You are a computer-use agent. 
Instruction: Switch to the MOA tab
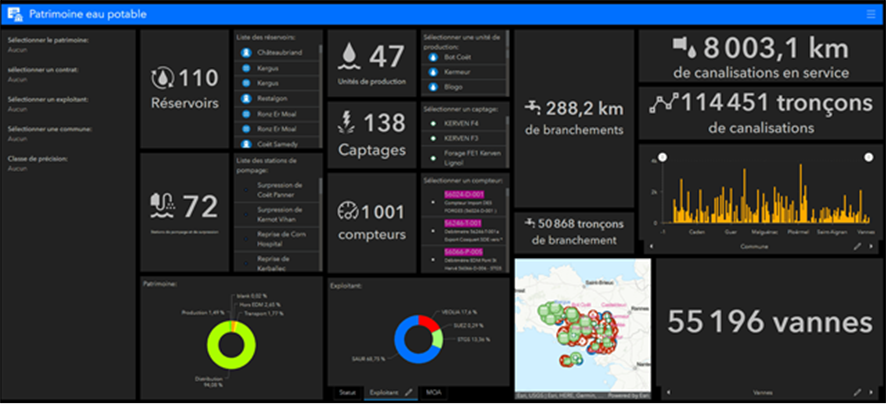tap(434, 393)
